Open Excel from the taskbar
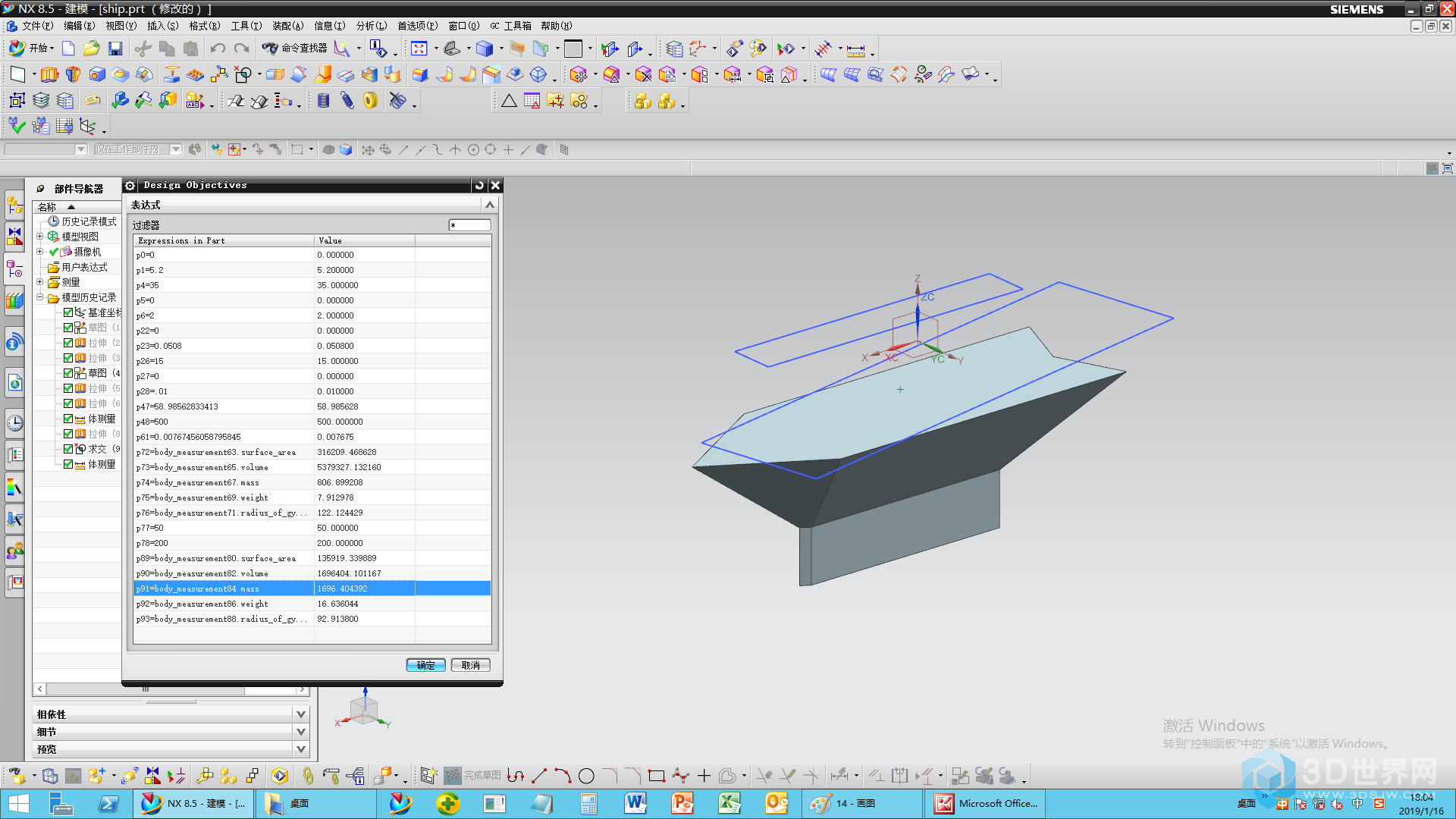This screenshot has height=819, width=1456. coord(730,803)
